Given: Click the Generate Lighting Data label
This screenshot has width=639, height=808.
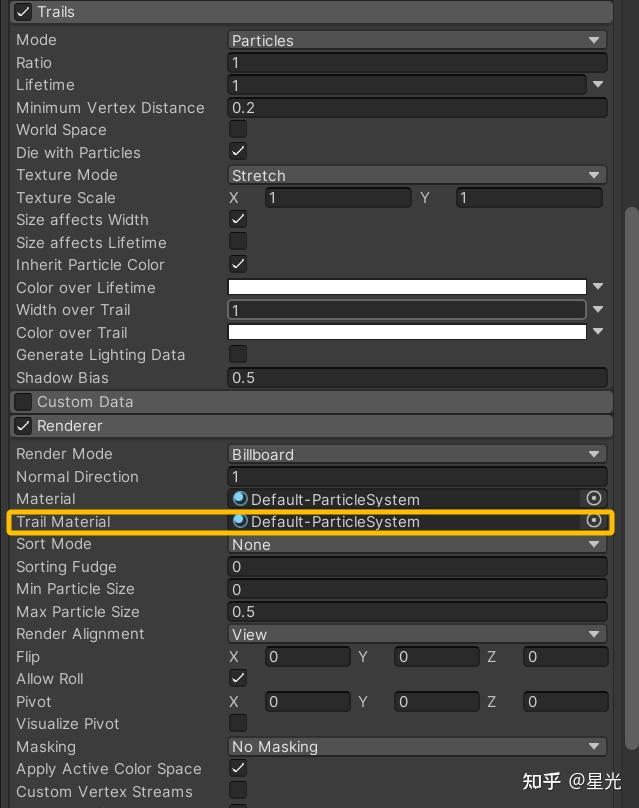Looking at the screenshot, I should point(100,355).
